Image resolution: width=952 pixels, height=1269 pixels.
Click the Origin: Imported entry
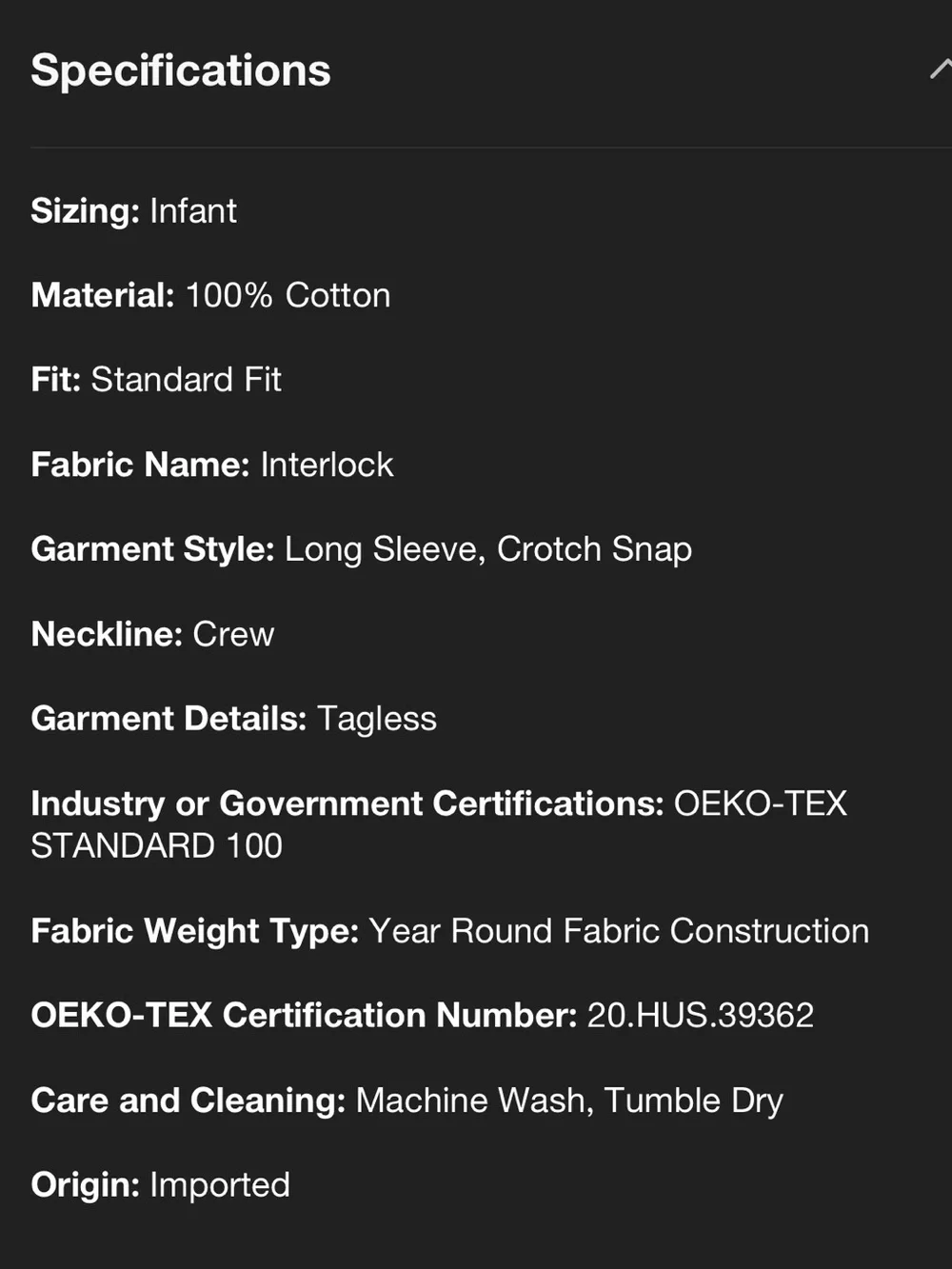tap(160, 1185)
